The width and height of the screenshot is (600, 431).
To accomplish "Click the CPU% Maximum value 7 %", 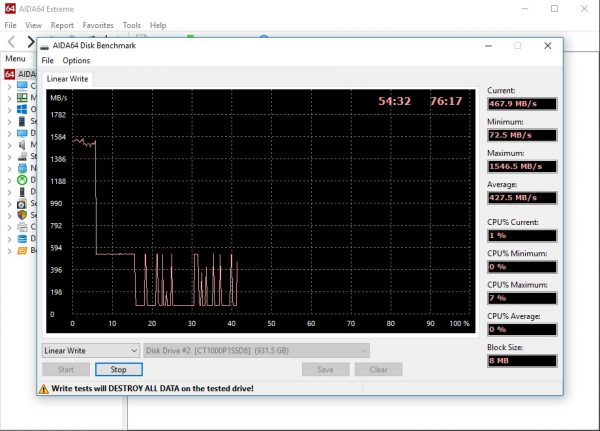I will click(522, 298).
